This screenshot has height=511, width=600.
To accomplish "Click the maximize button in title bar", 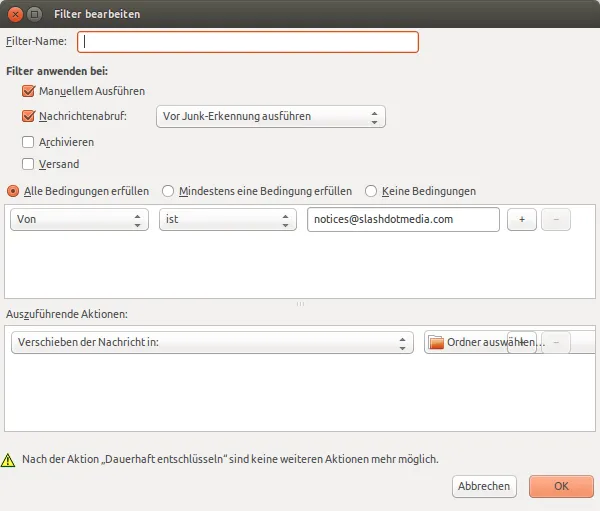I will 34,15.
